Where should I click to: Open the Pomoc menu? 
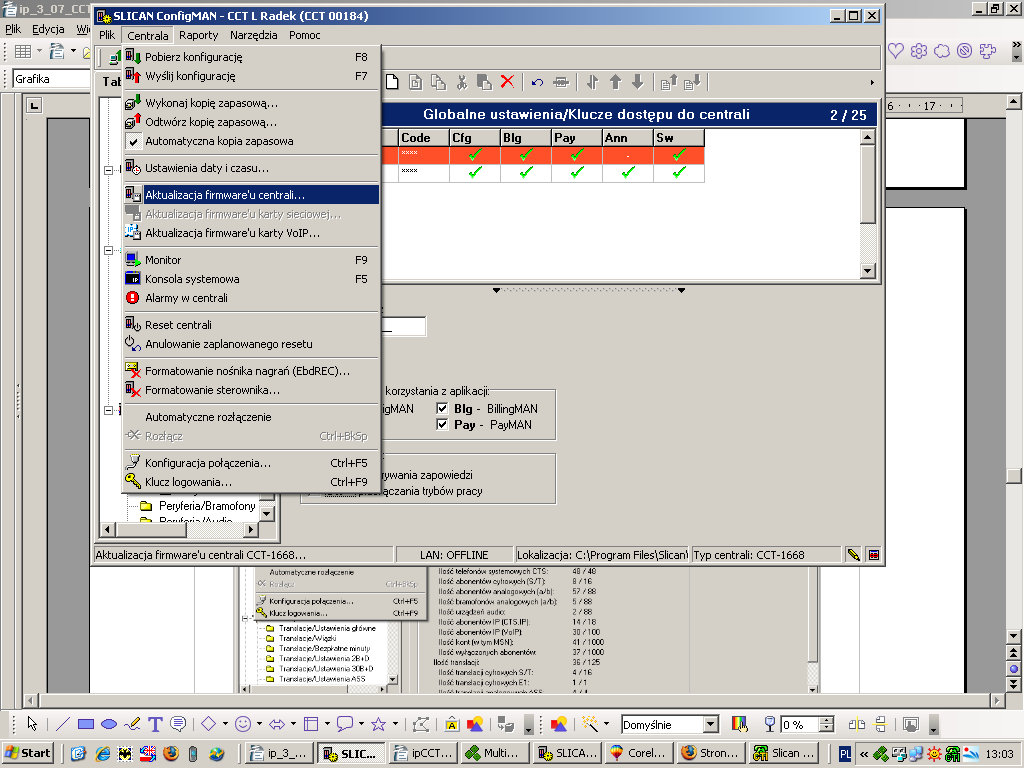(x=304, y=35)
